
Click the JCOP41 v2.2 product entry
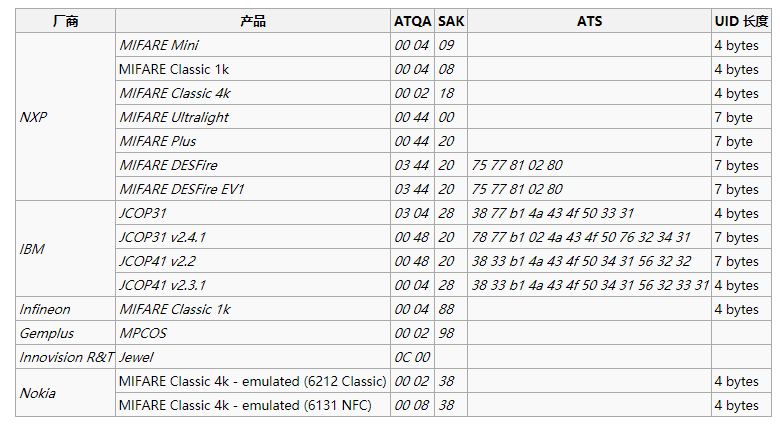(156, 261)
